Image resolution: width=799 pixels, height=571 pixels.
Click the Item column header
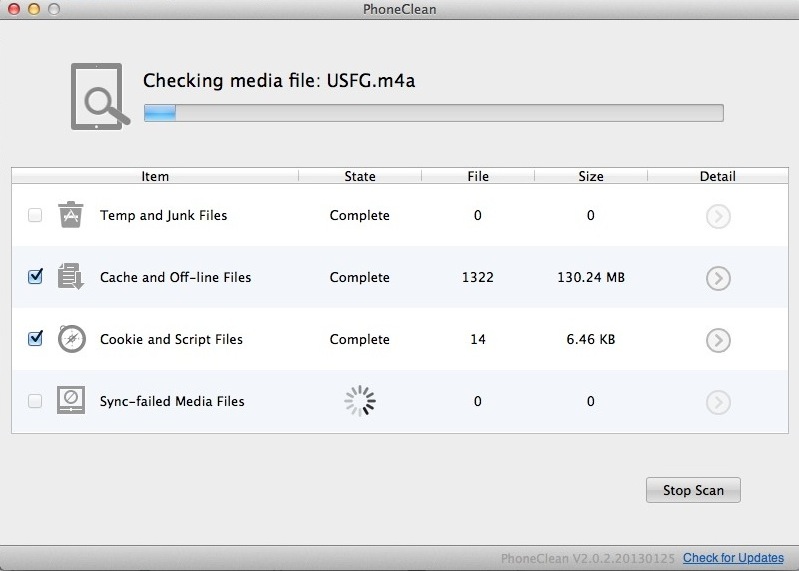[155, 176]
